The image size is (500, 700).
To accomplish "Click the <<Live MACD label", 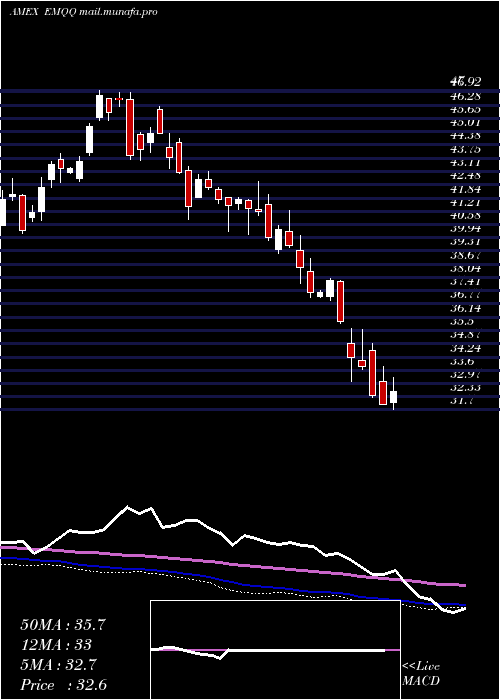I will pyautogui.click(x=421, y=674).
